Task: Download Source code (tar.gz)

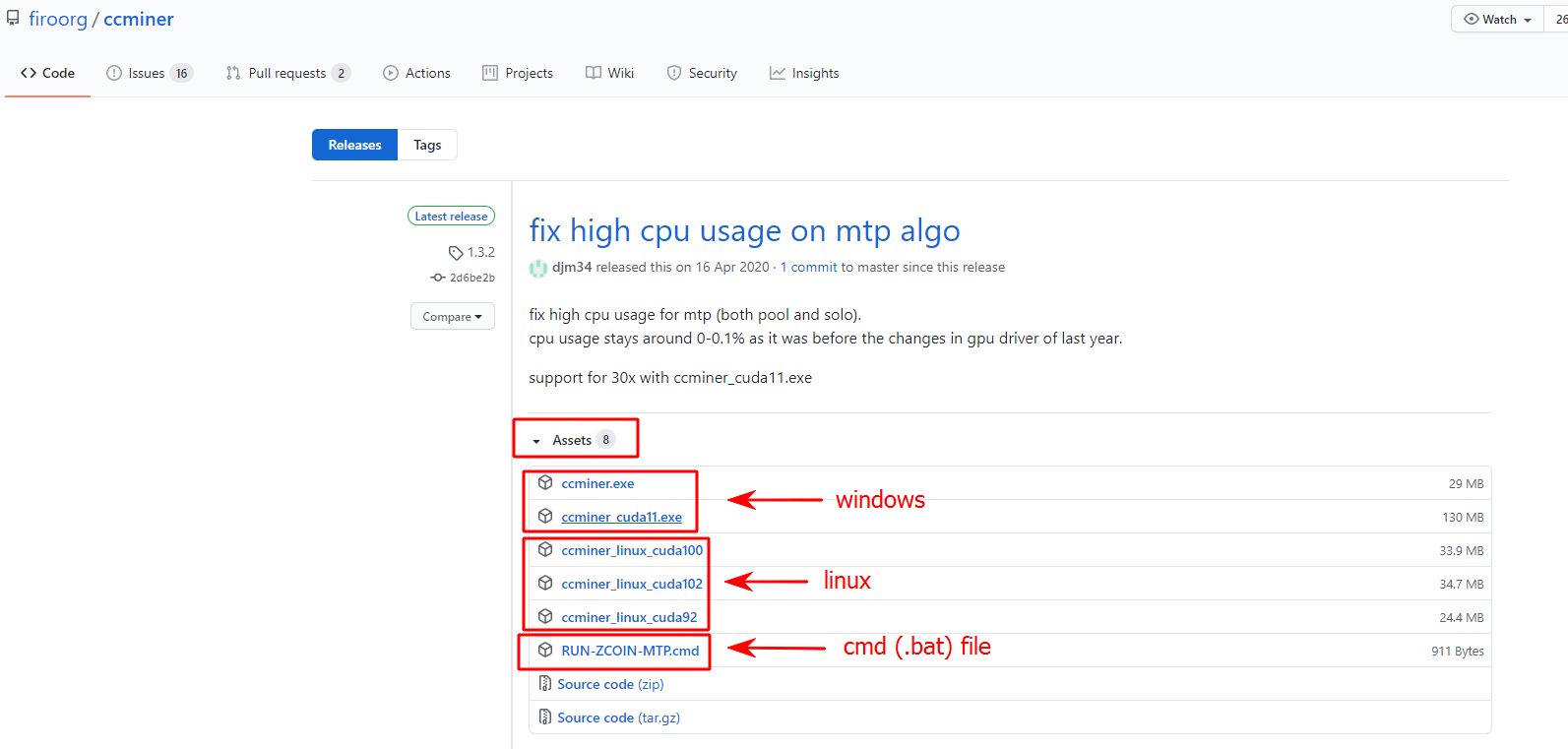Action: click(x=618, y=718)
